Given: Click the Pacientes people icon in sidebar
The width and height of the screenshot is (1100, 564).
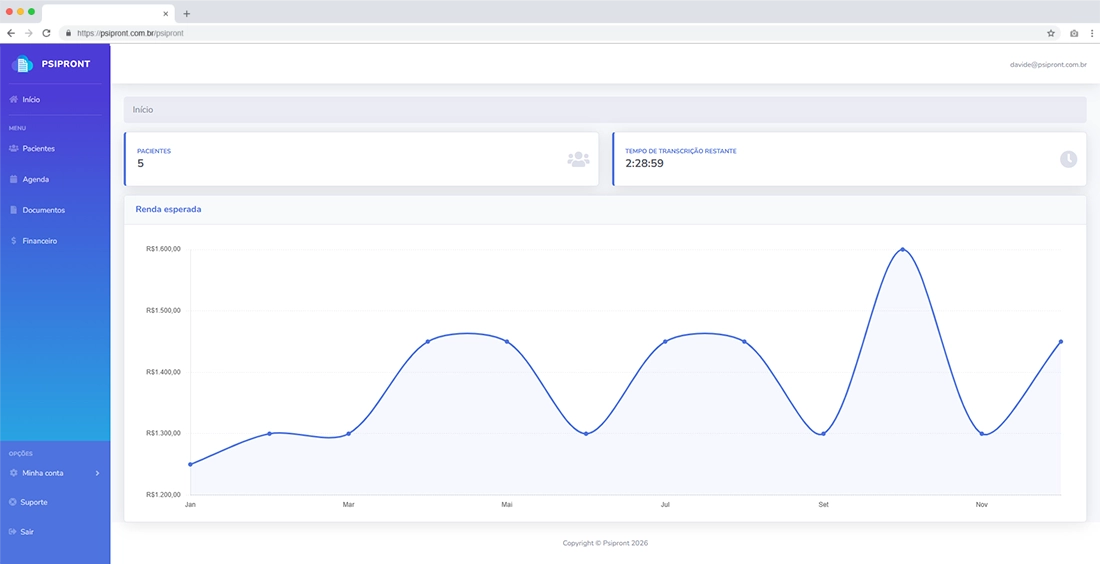Looking at the screenshot, I should [x=13, y=149].
